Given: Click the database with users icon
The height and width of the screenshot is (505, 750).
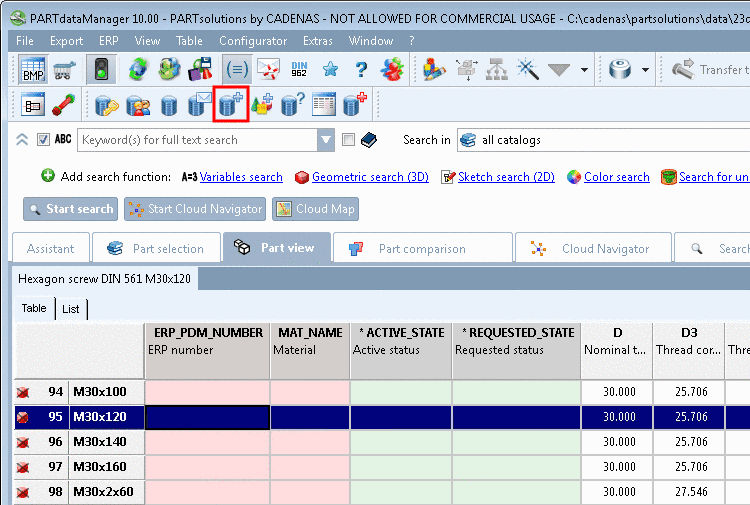Looking at the screenshot, I should tap(138, 105).
